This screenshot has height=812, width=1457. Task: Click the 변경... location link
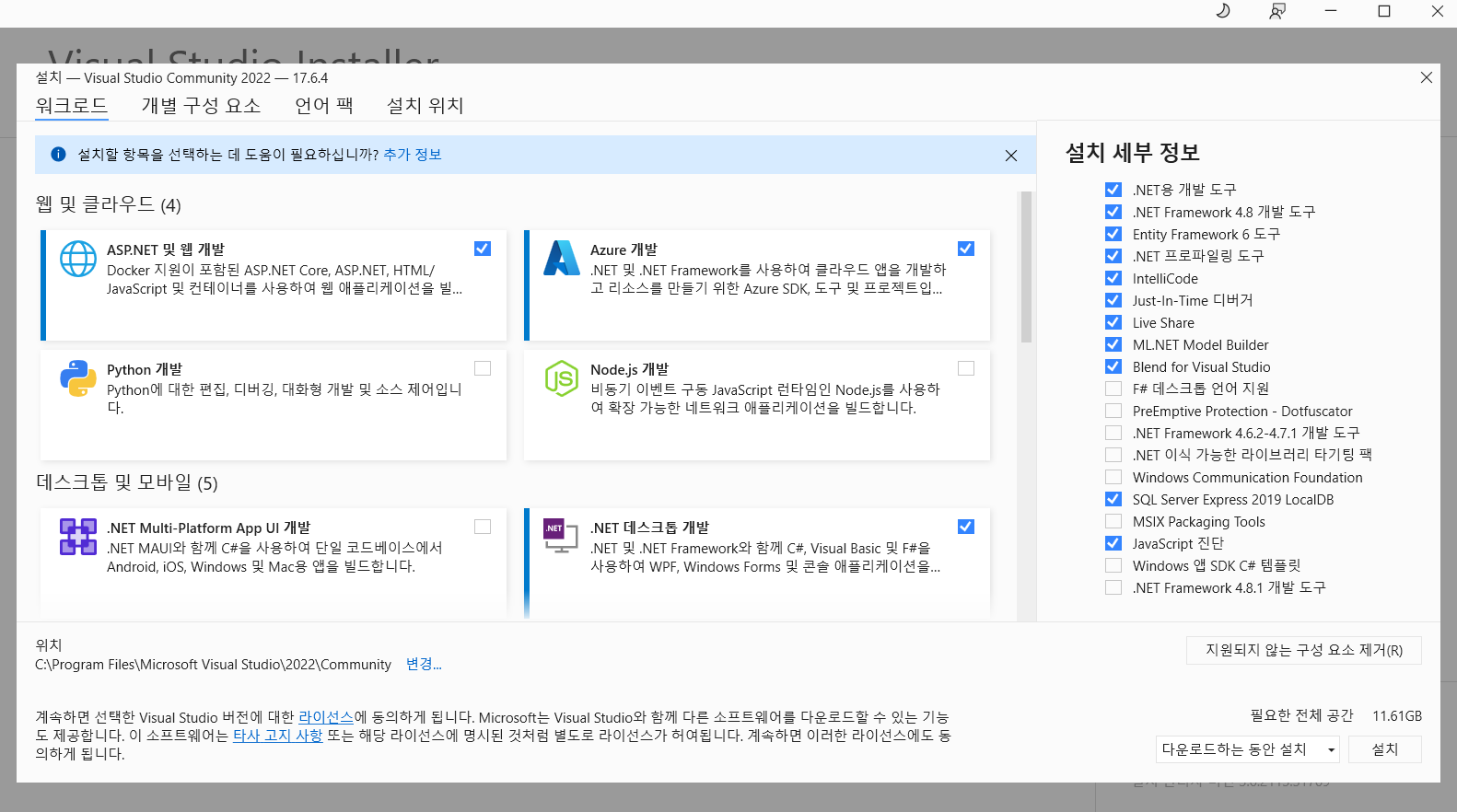point(424,664)
